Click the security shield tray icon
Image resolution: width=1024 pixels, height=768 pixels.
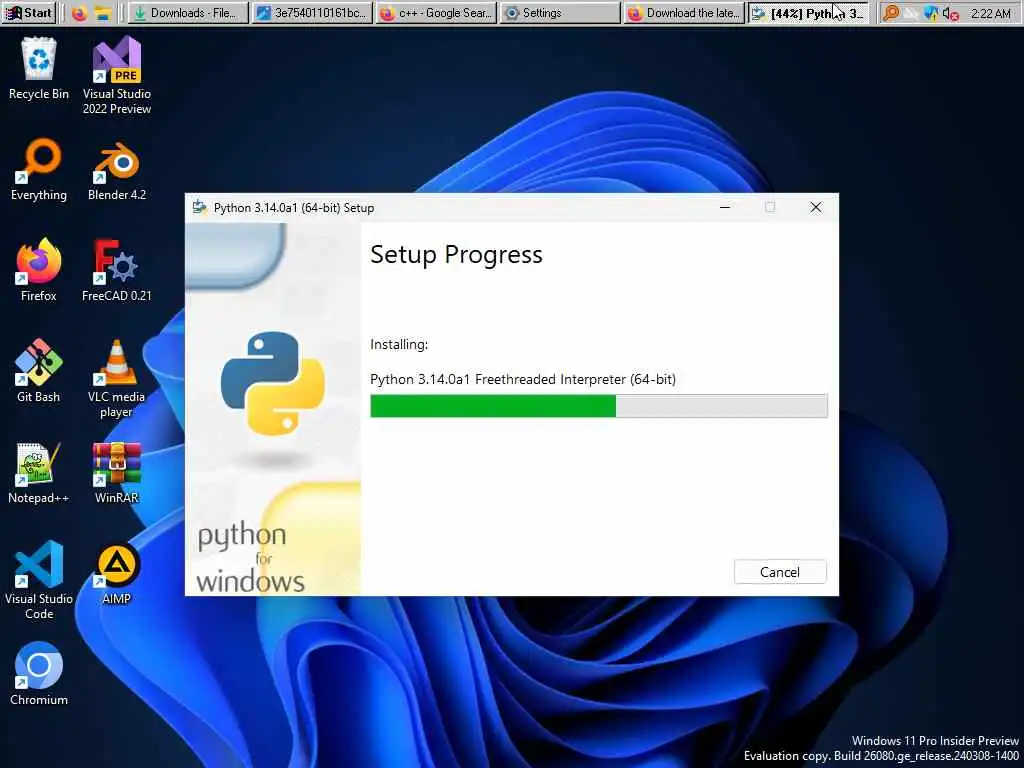931,13
